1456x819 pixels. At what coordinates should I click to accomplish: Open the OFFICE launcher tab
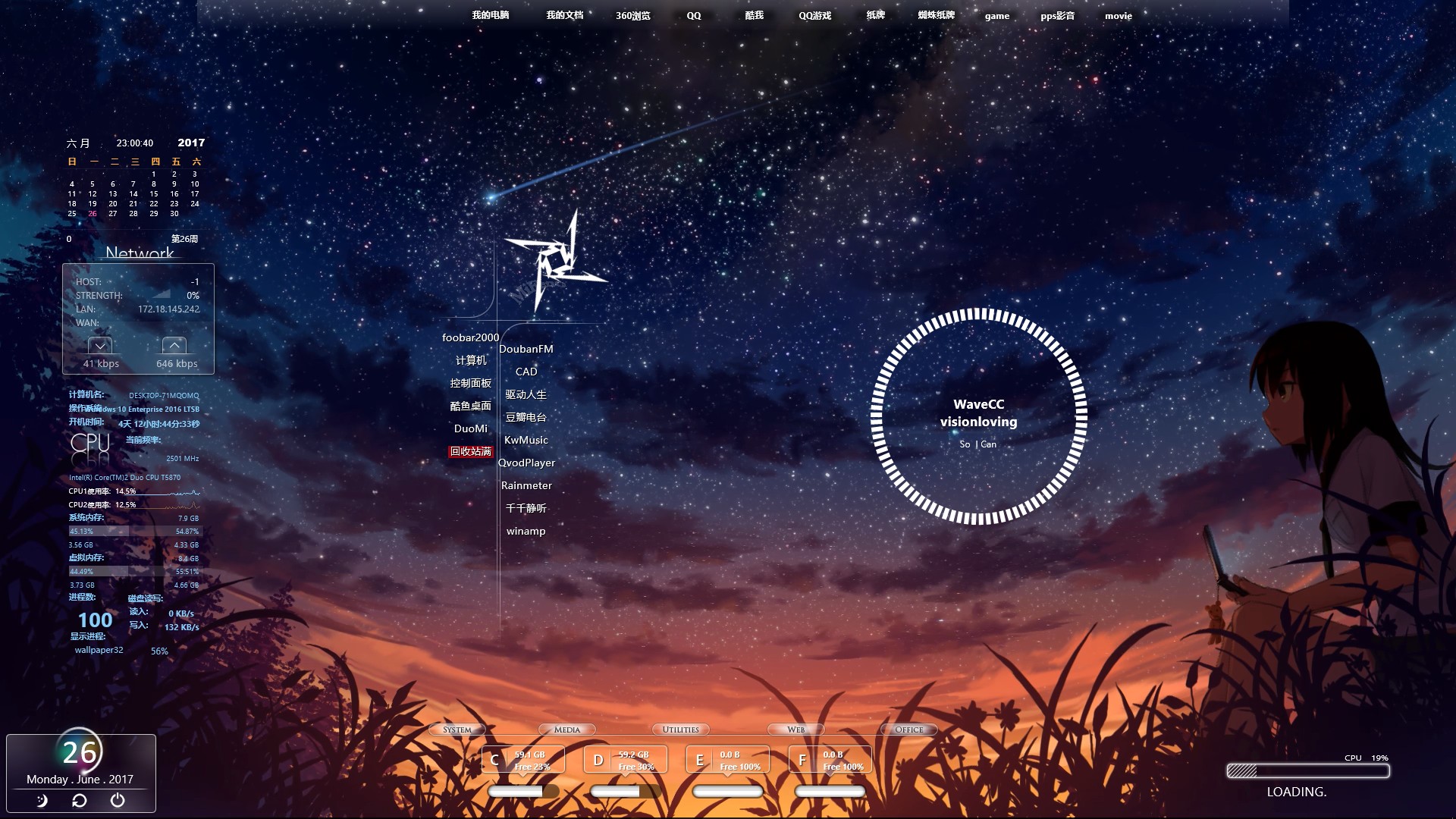click(909, 730)
